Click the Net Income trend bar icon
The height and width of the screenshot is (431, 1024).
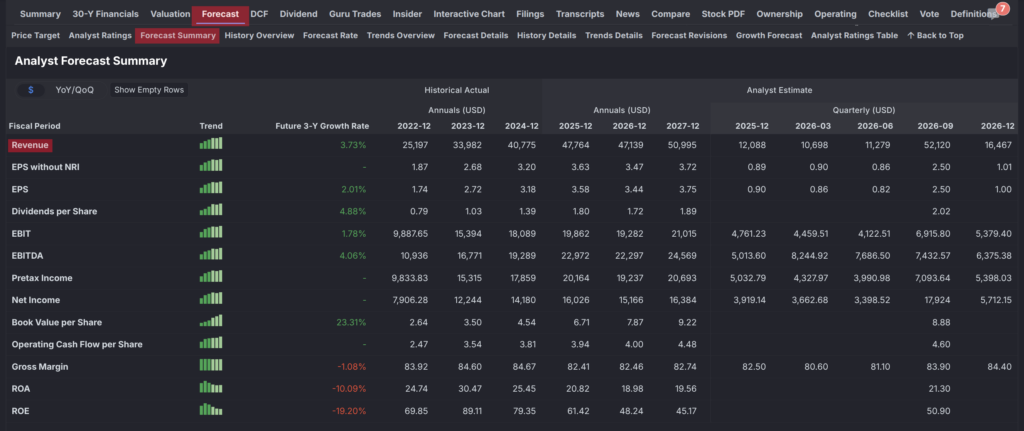[x=211, y=300]
